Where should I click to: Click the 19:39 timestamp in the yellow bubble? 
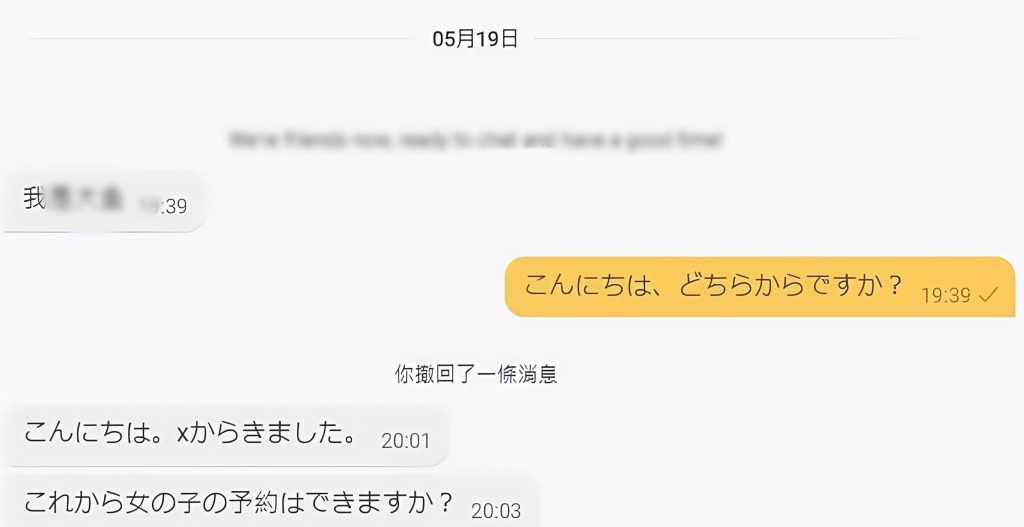coord(946,295)
